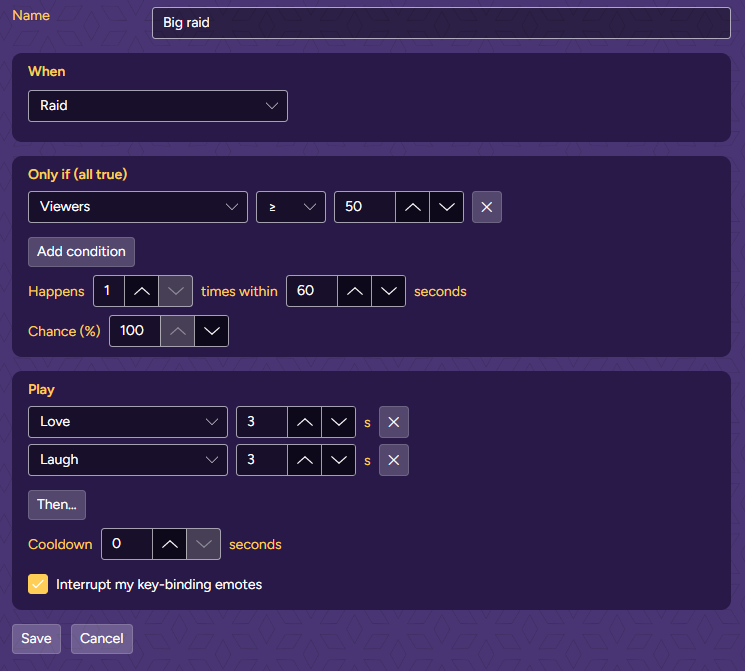Screen dimensions: 745x671
Task: Click the Love emote duration field
Action: click(x=262, y=422)
